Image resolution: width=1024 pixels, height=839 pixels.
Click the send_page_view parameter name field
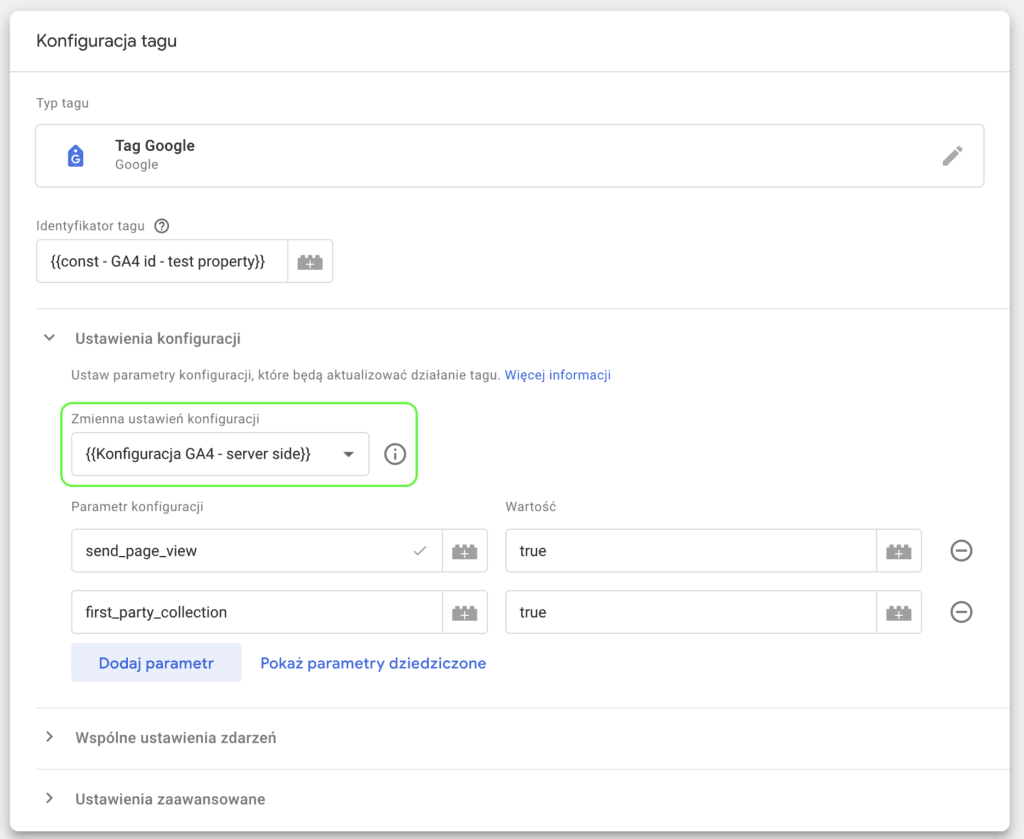click(x=257, y=551)
